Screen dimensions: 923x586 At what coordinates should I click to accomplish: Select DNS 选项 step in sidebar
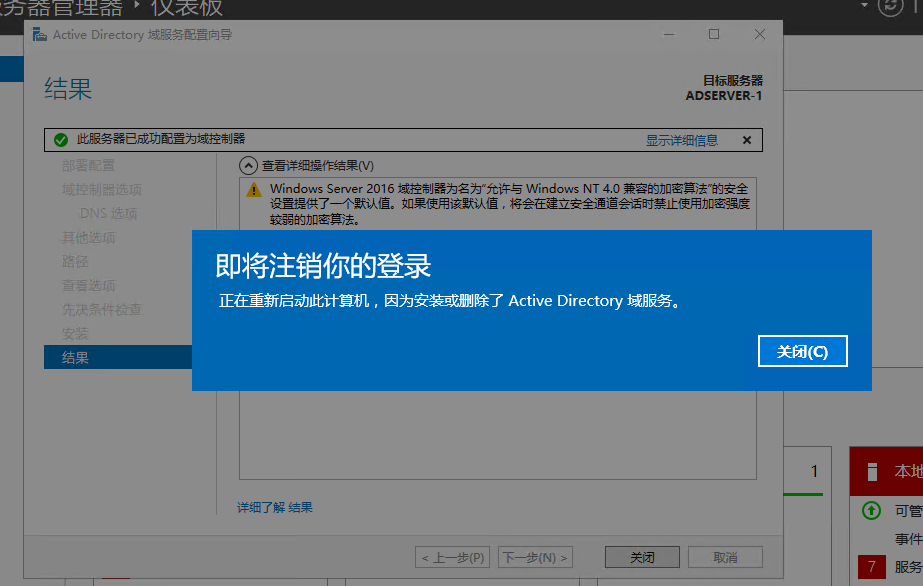tap(108, 214)
